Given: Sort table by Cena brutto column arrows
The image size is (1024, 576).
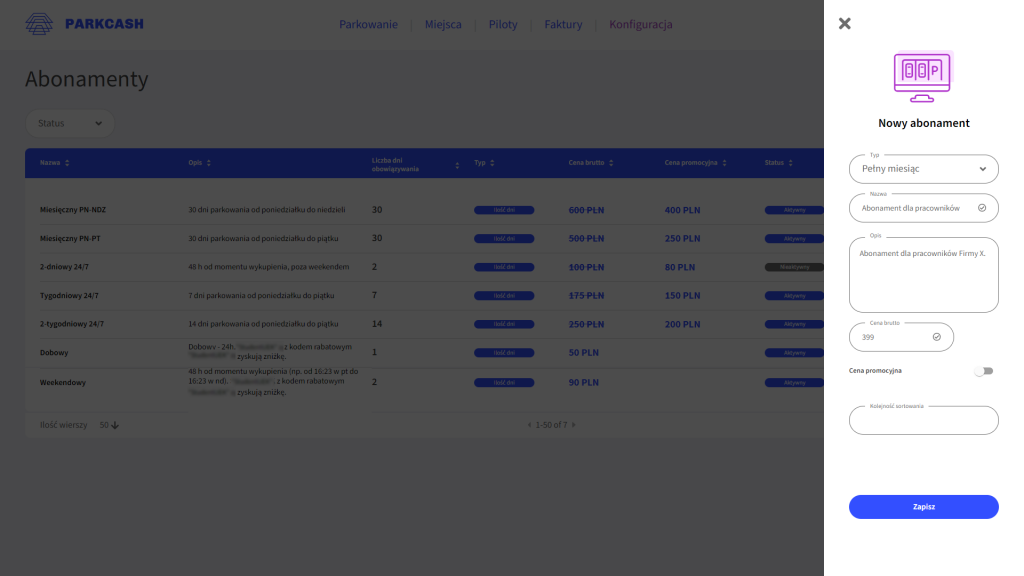Looking at the screenshot, I should click(611, 163).
